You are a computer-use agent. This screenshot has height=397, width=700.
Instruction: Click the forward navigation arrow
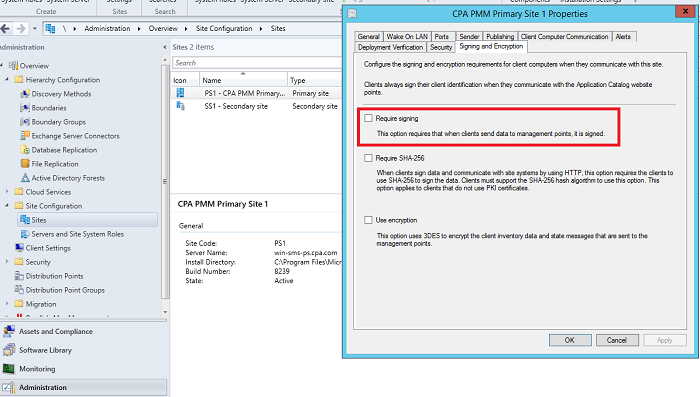click(21, 29)
